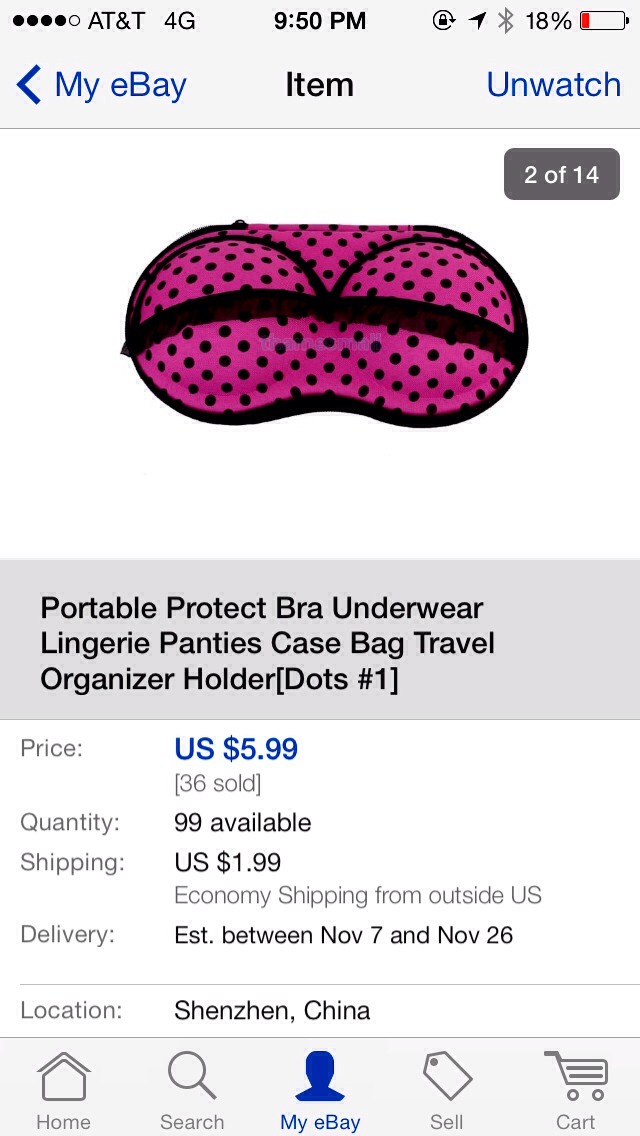Unwatch this item
640x1136 pixels.
(554, 85)
